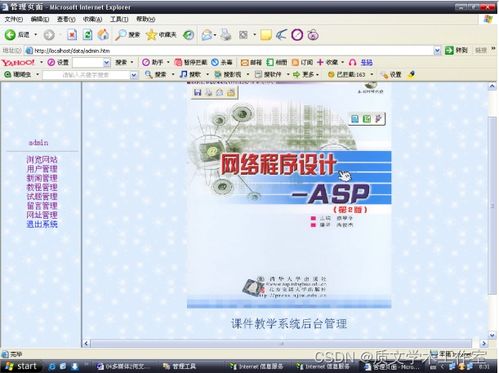Click the Yahoo! logo in toolbar

coord(18,62)
